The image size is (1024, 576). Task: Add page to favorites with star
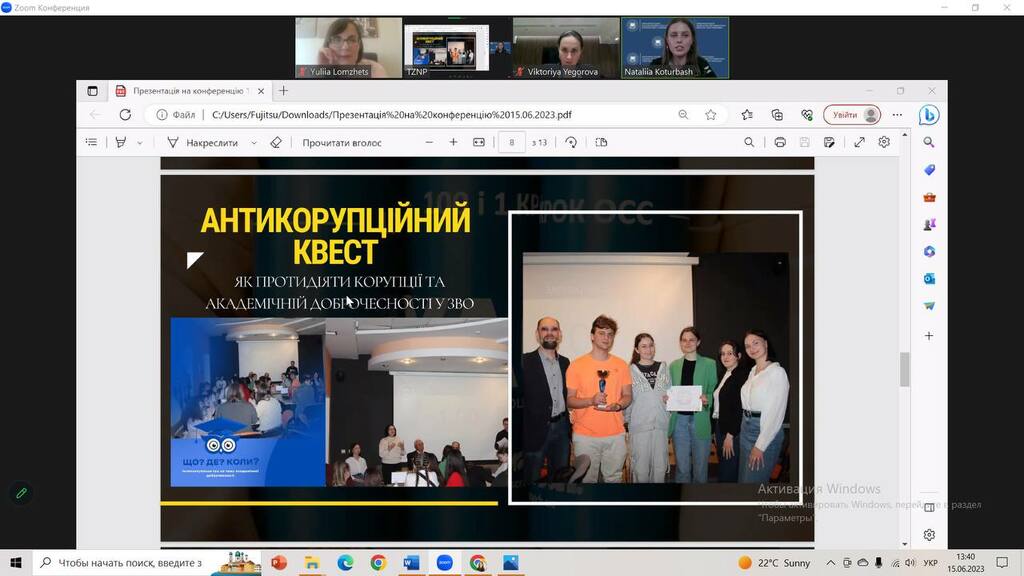[711, 115]
